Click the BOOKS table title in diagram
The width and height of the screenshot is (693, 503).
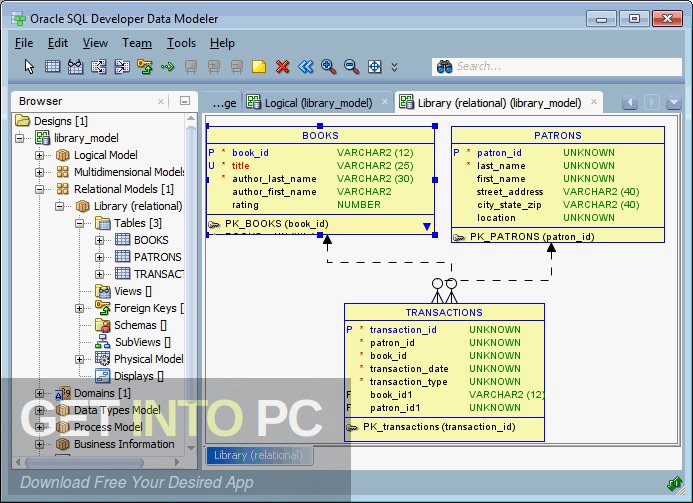coord(320,135)
